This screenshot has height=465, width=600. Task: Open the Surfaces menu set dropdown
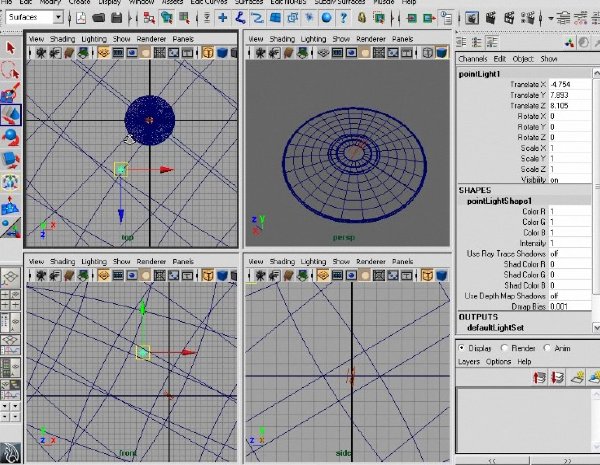pos(58,17)
